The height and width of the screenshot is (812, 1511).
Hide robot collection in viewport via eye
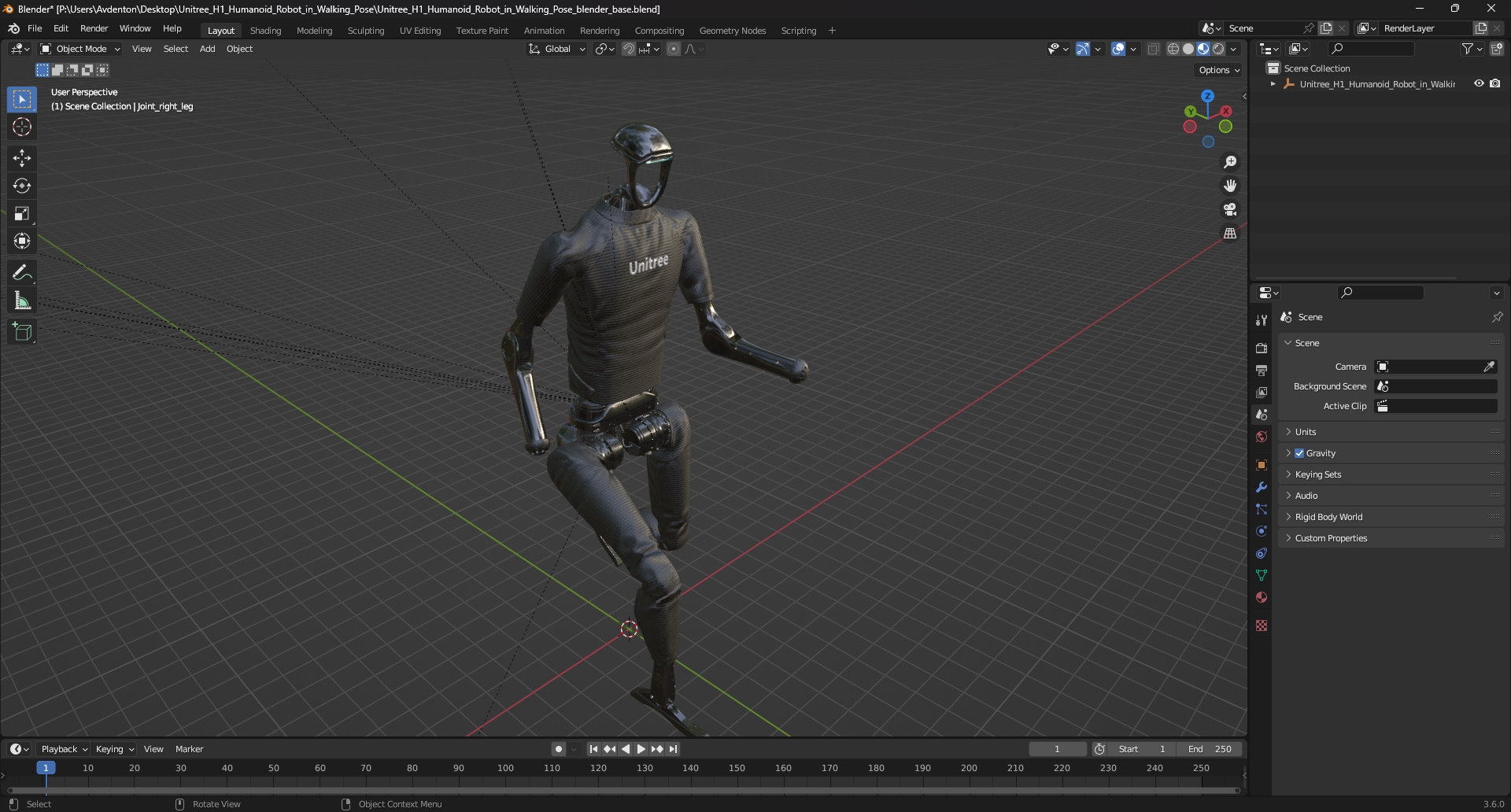coord(1479,83)
